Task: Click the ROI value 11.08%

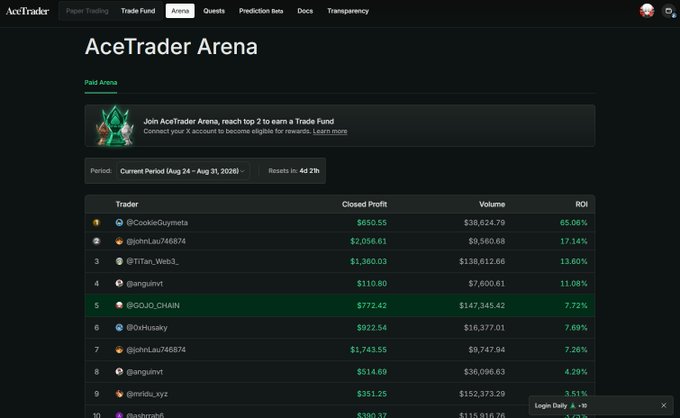Action: coord(573,283)
